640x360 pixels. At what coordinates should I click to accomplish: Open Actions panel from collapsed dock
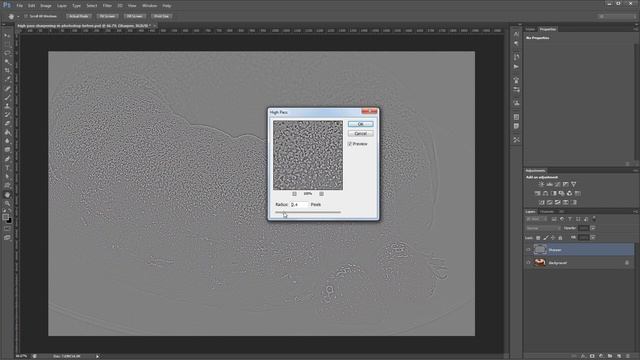pos(516,67)
